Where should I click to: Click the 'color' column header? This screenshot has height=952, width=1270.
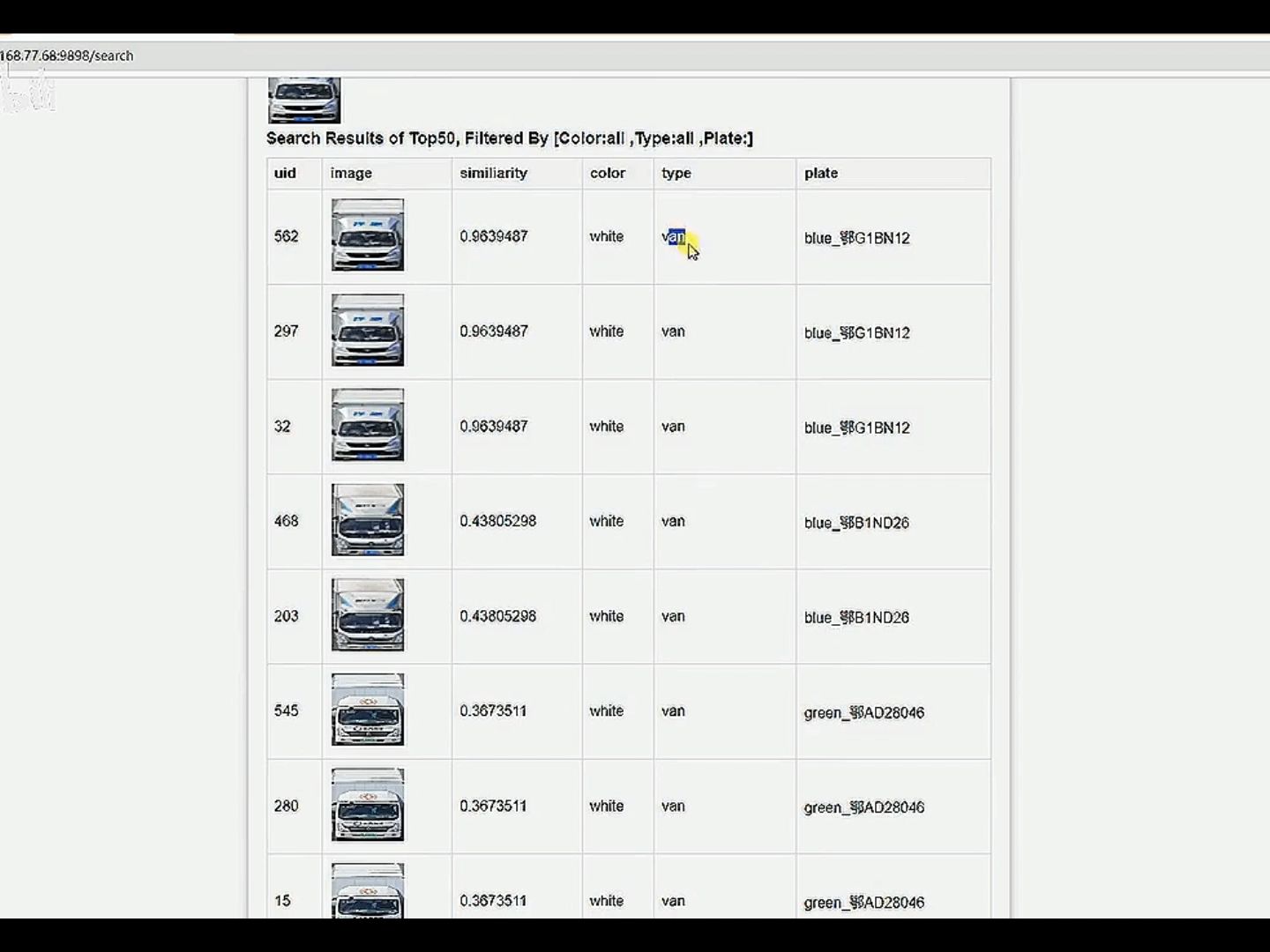pos(608,173)
